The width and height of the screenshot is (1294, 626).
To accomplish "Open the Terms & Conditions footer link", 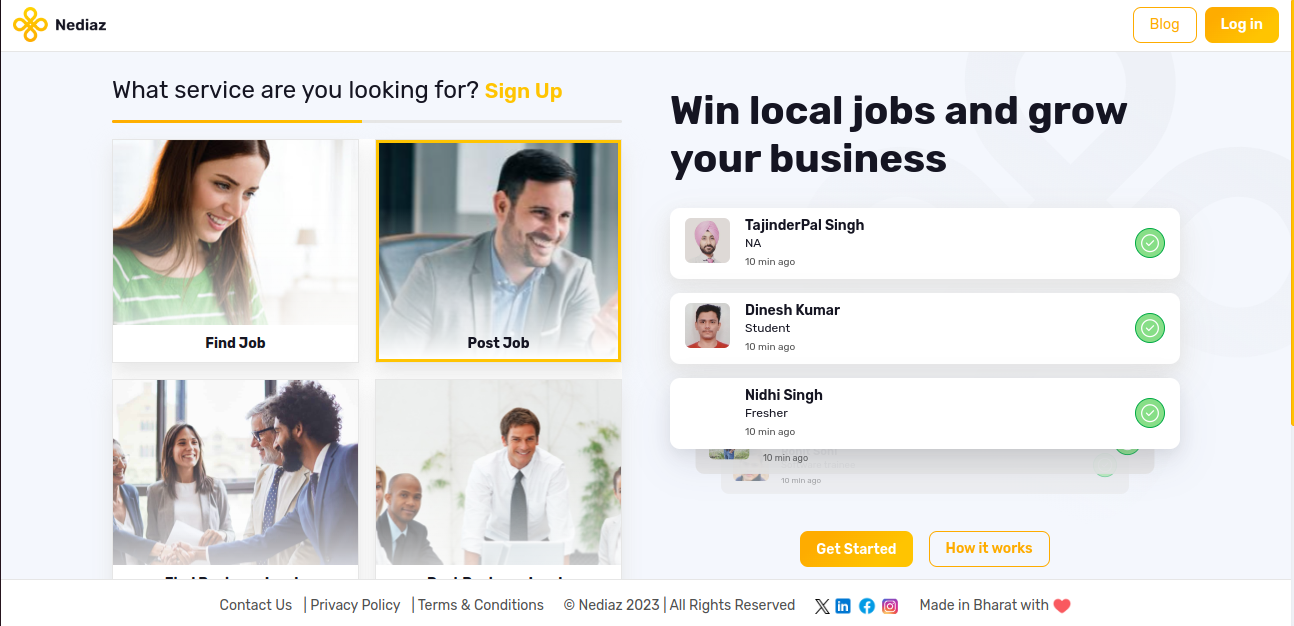I will 481,605.
